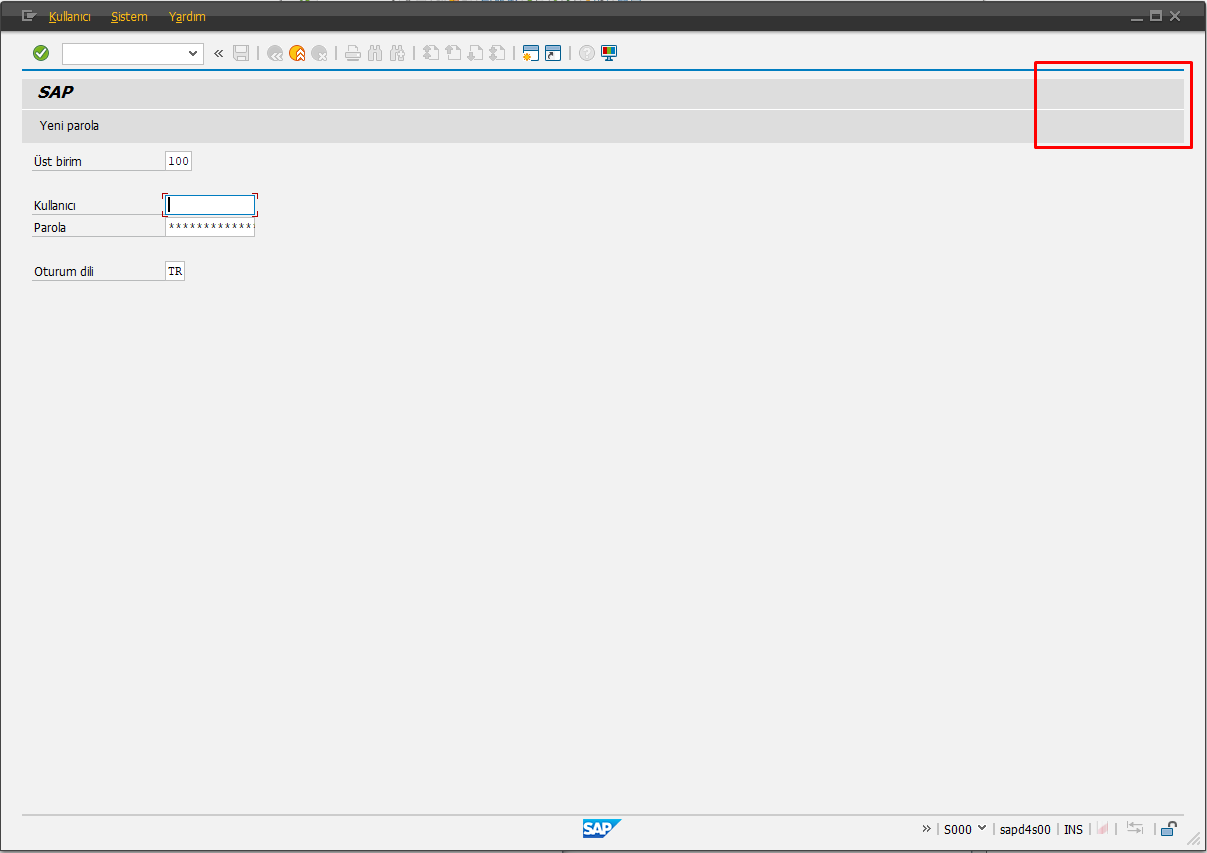Open the Yardım menu
This screenshot has height=853, width=1207.
pyautogui.click(x=187, y=17)
